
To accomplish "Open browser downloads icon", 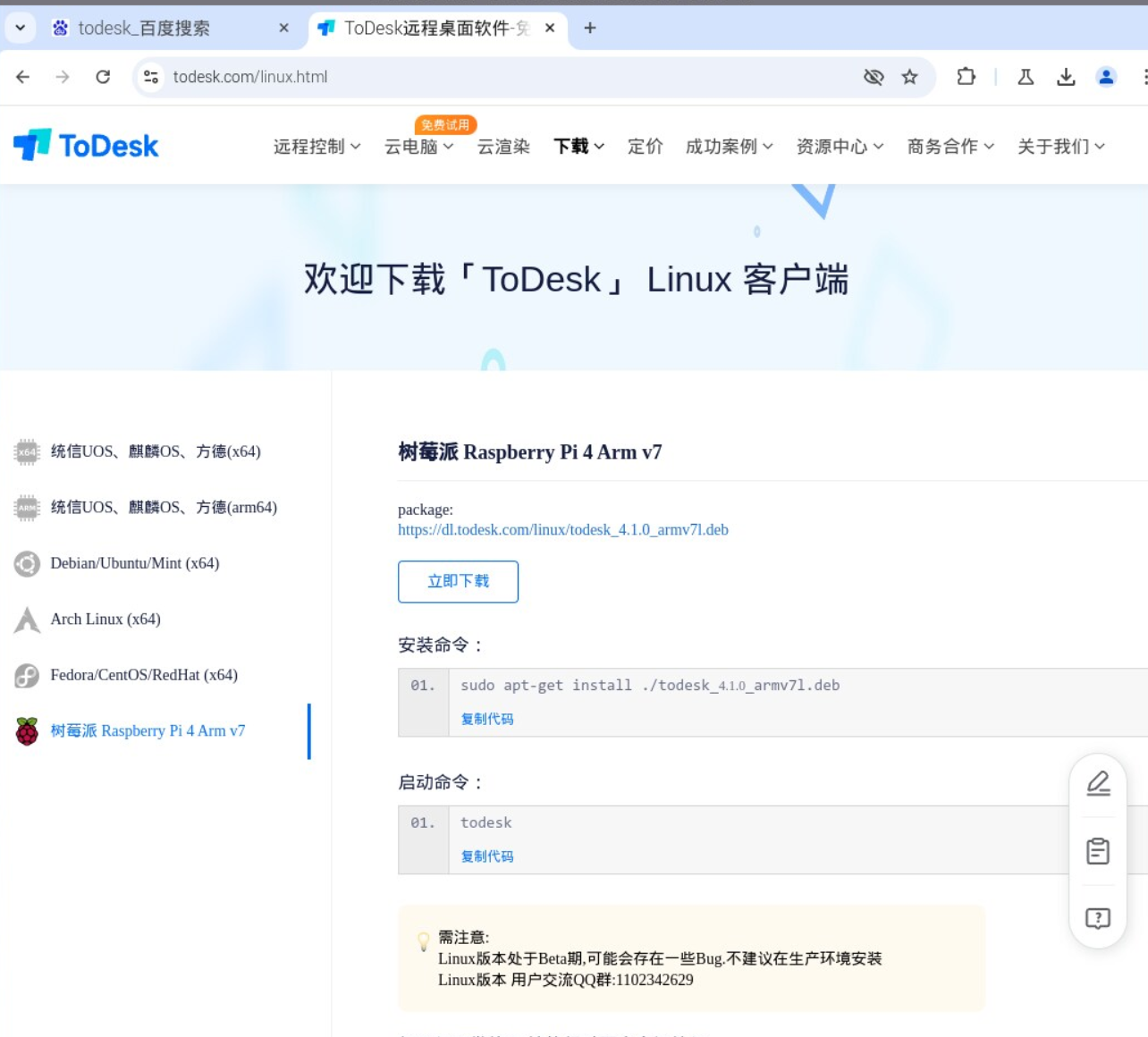I will click(x=1066, y=77).
